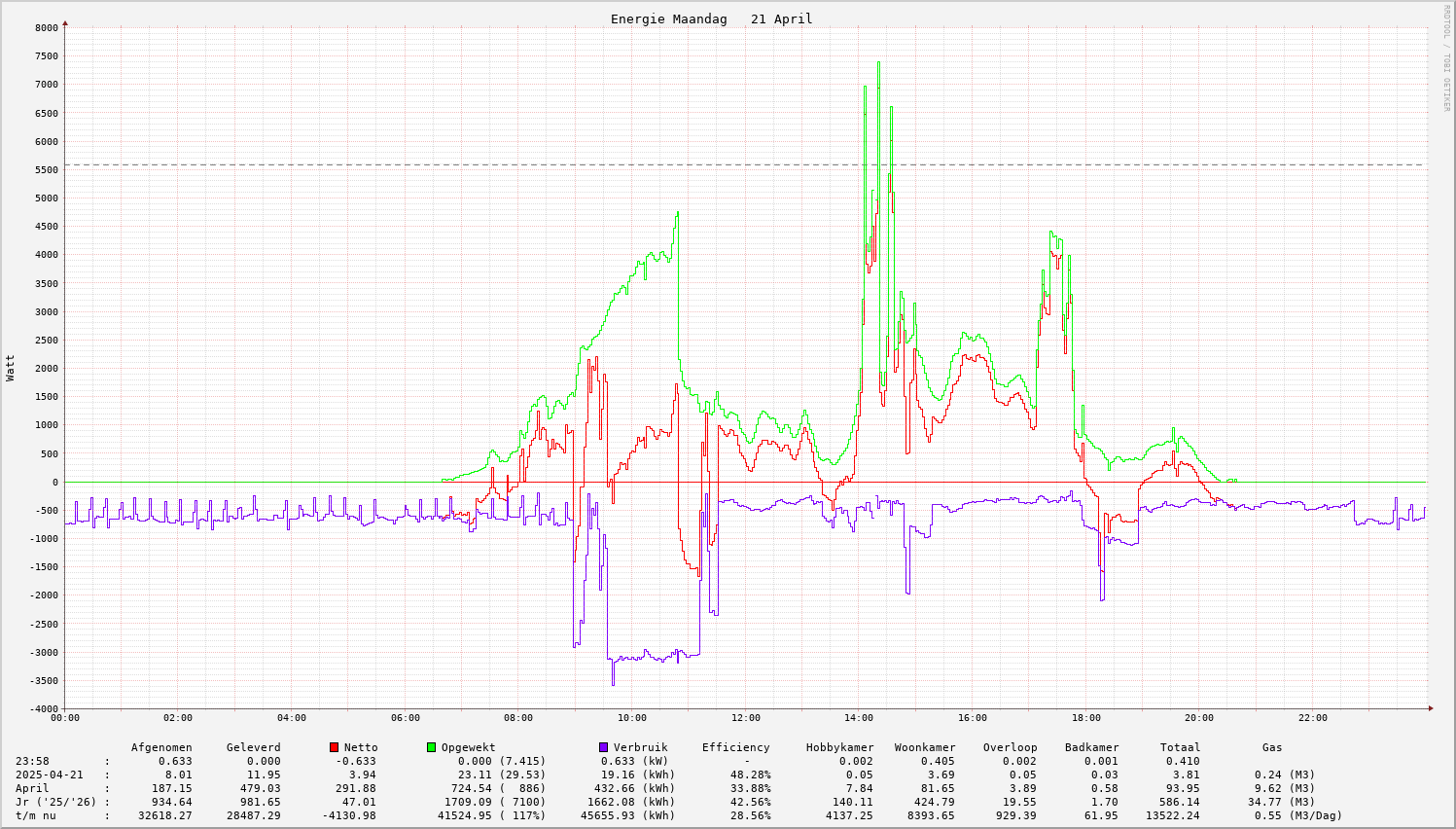The height and width of the screenshot is (829, 1456).
Task: Click the Gas column header
Action: pyautogui.click(x=1272, y=748)
